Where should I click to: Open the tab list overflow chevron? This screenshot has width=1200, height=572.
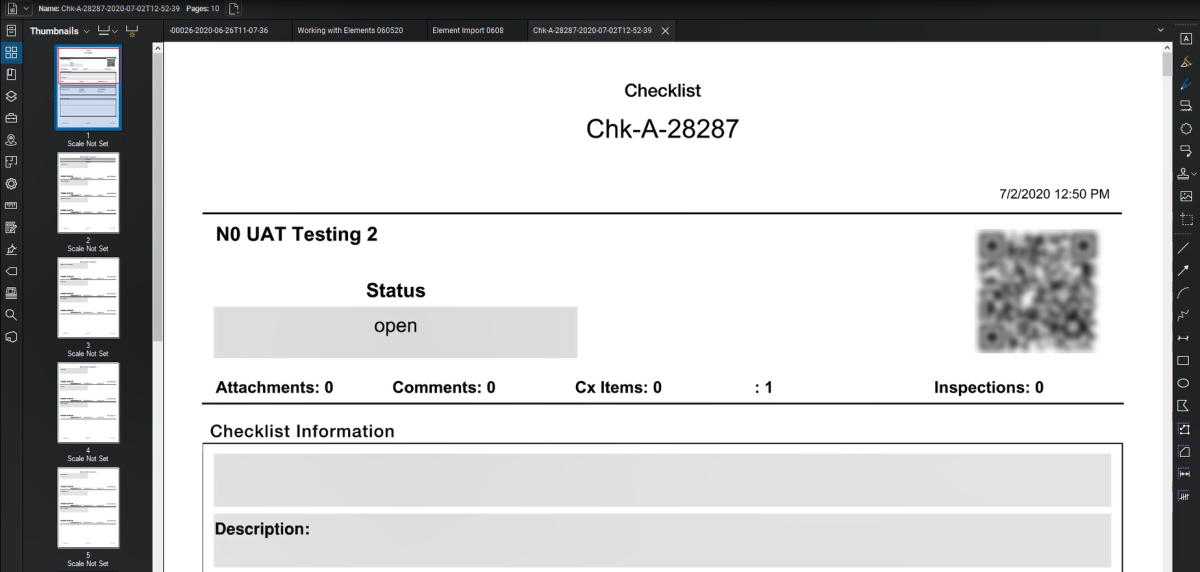(x=1160, y=31)
